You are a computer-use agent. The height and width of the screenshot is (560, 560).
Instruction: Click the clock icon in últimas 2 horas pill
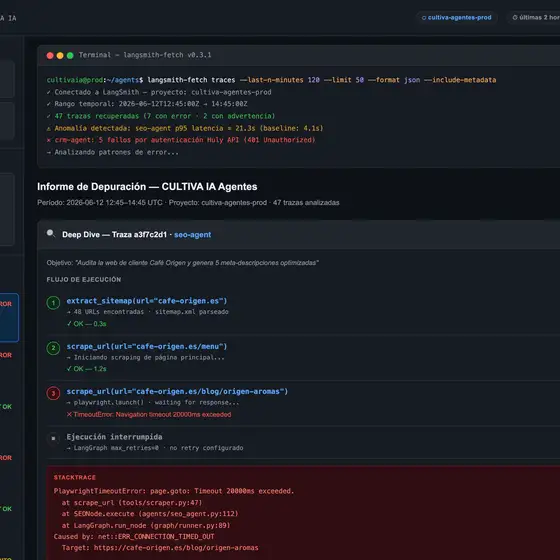(515, 17)
